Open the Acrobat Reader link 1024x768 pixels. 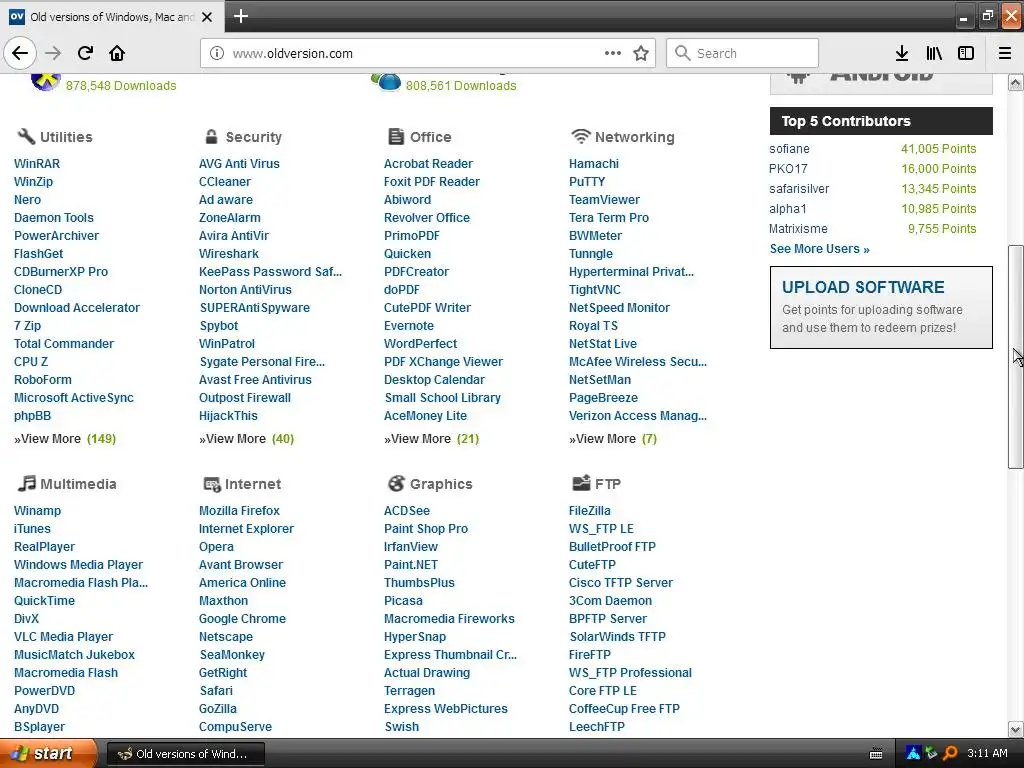[428, 164]
